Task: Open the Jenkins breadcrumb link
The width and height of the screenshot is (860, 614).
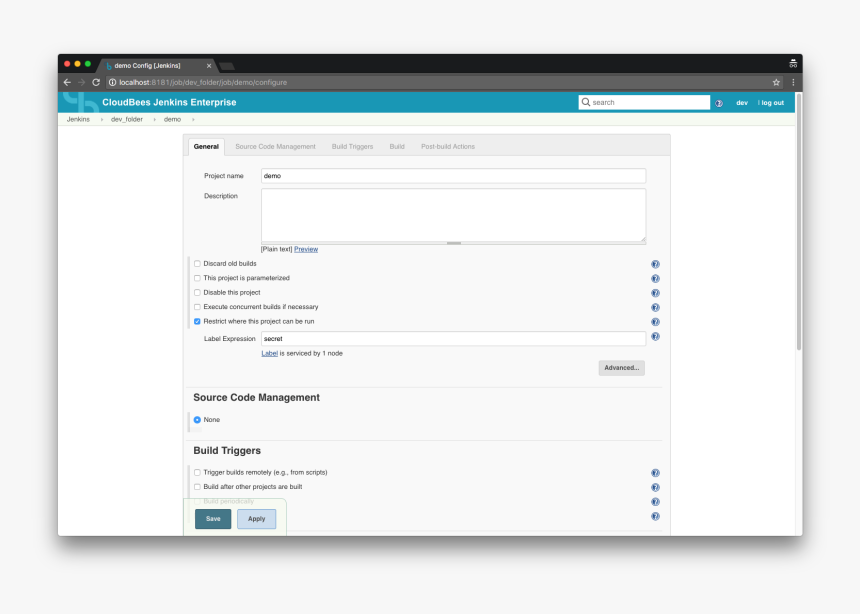Action: click(78, 120)
